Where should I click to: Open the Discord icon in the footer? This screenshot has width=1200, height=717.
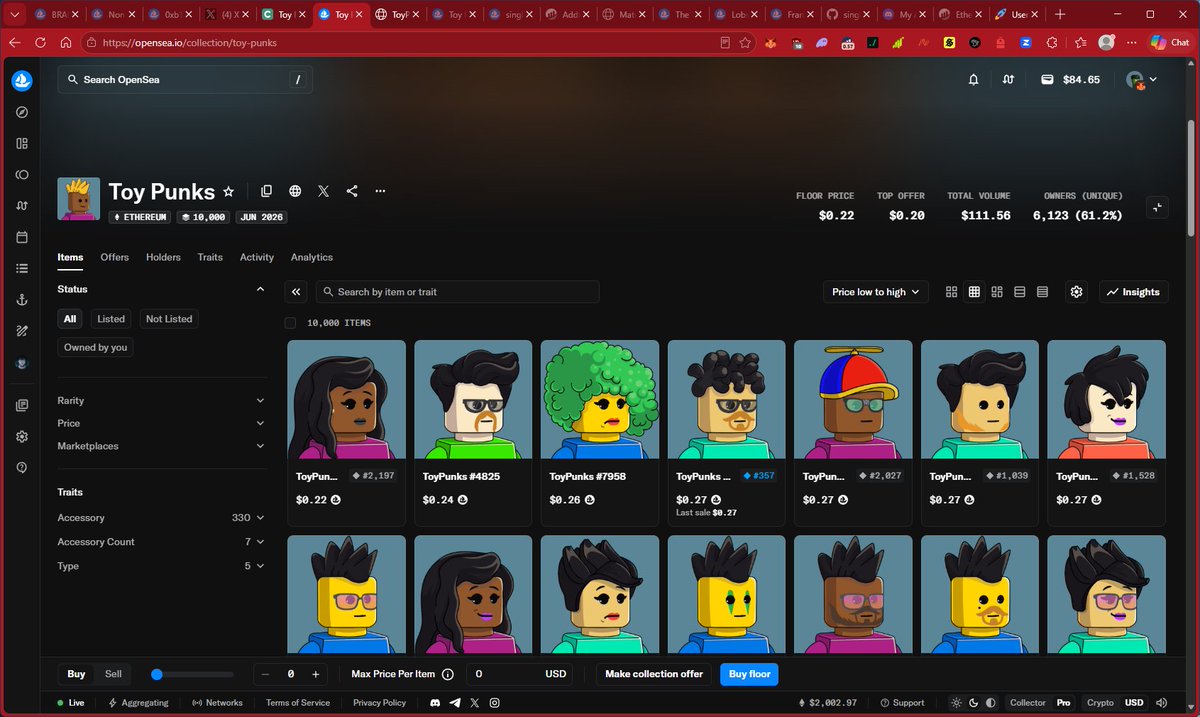point(436,703)
